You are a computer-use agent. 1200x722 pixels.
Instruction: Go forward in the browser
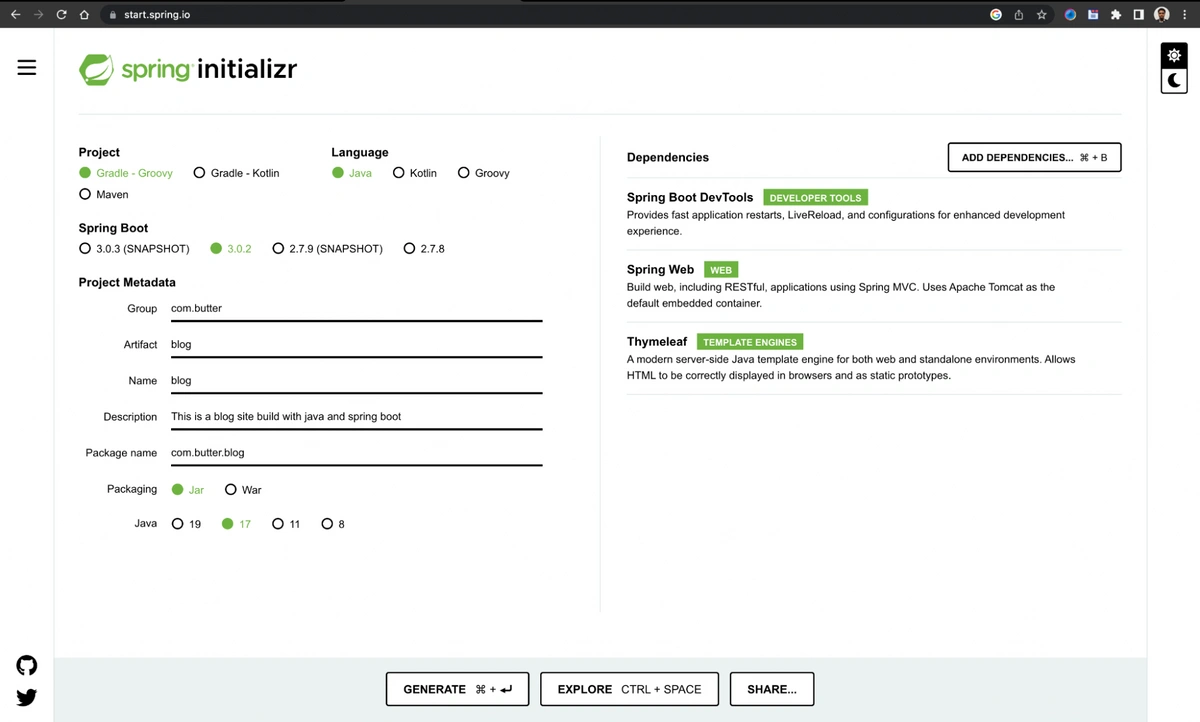pos(38,15)
